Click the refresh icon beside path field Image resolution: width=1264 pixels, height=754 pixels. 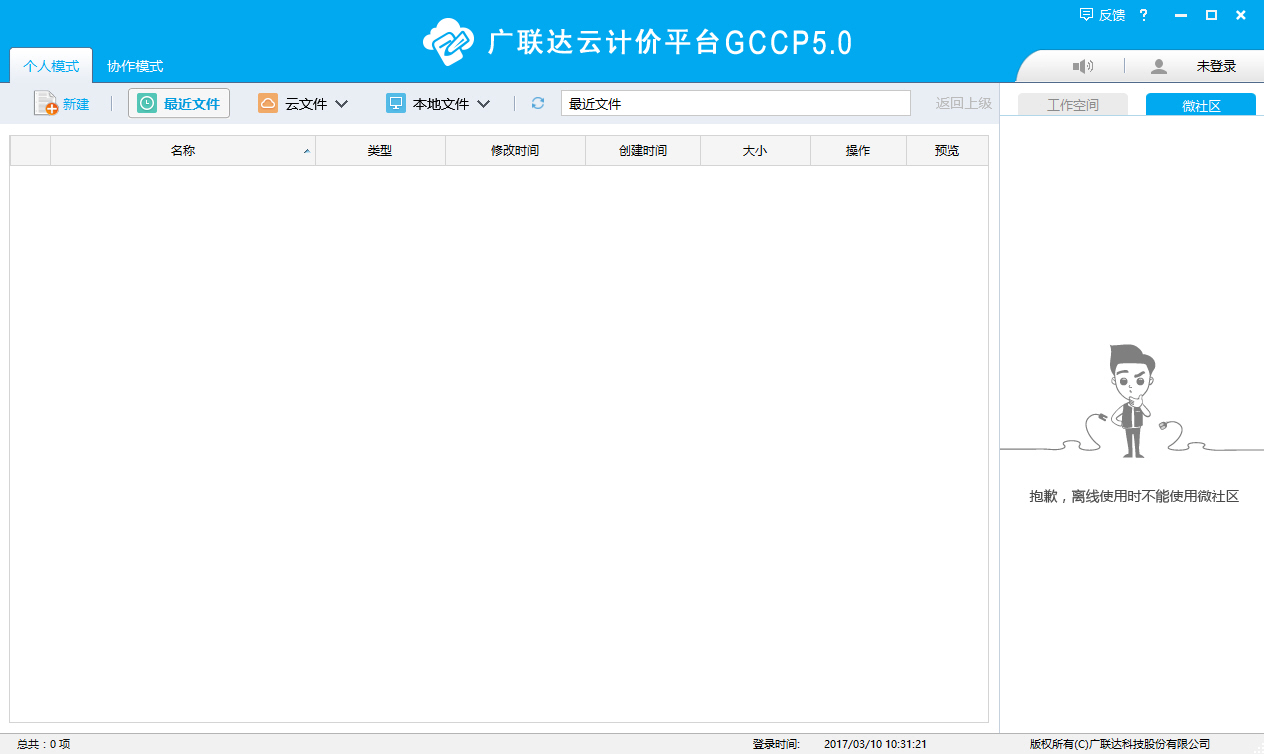point(538,103)
